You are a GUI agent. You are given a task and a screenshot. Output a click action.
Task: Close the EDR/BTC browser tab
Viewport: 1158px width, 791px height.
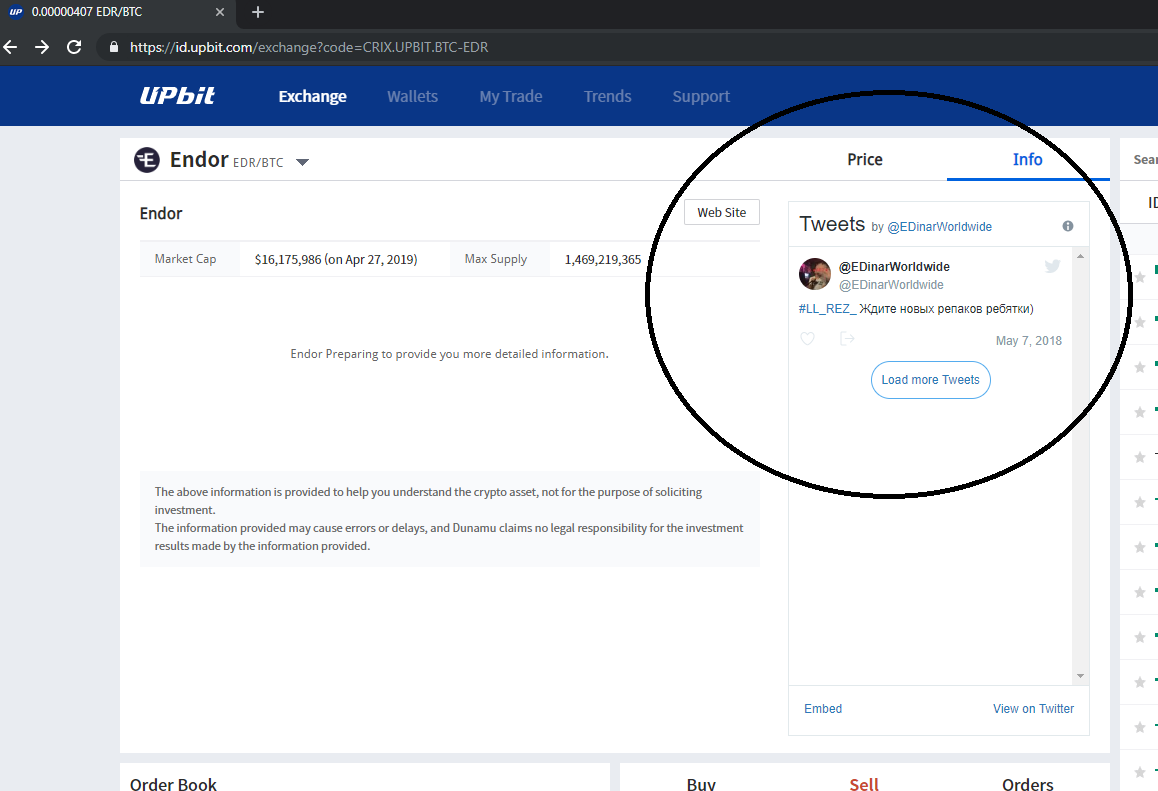click(219, 12)
